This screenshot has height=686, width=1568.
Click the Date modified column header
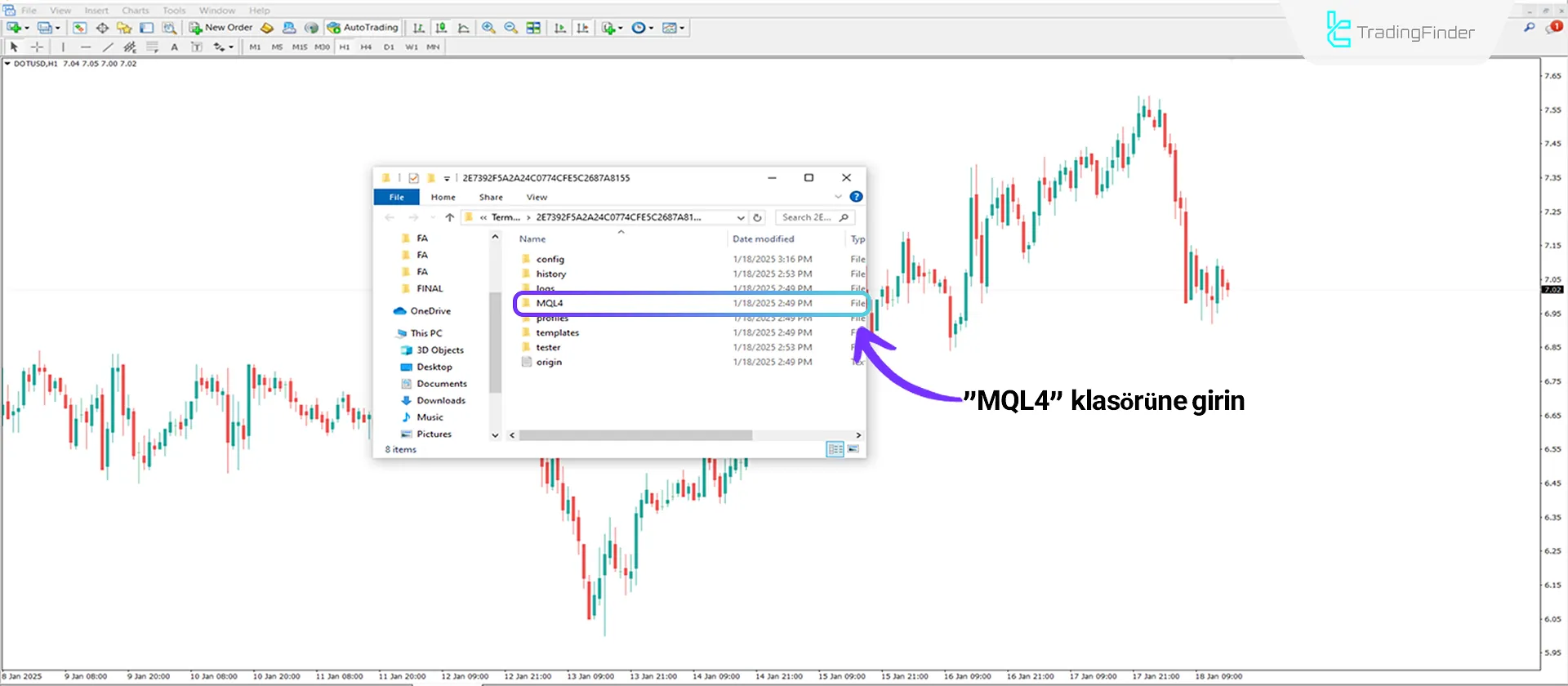(x=763, y=239)
